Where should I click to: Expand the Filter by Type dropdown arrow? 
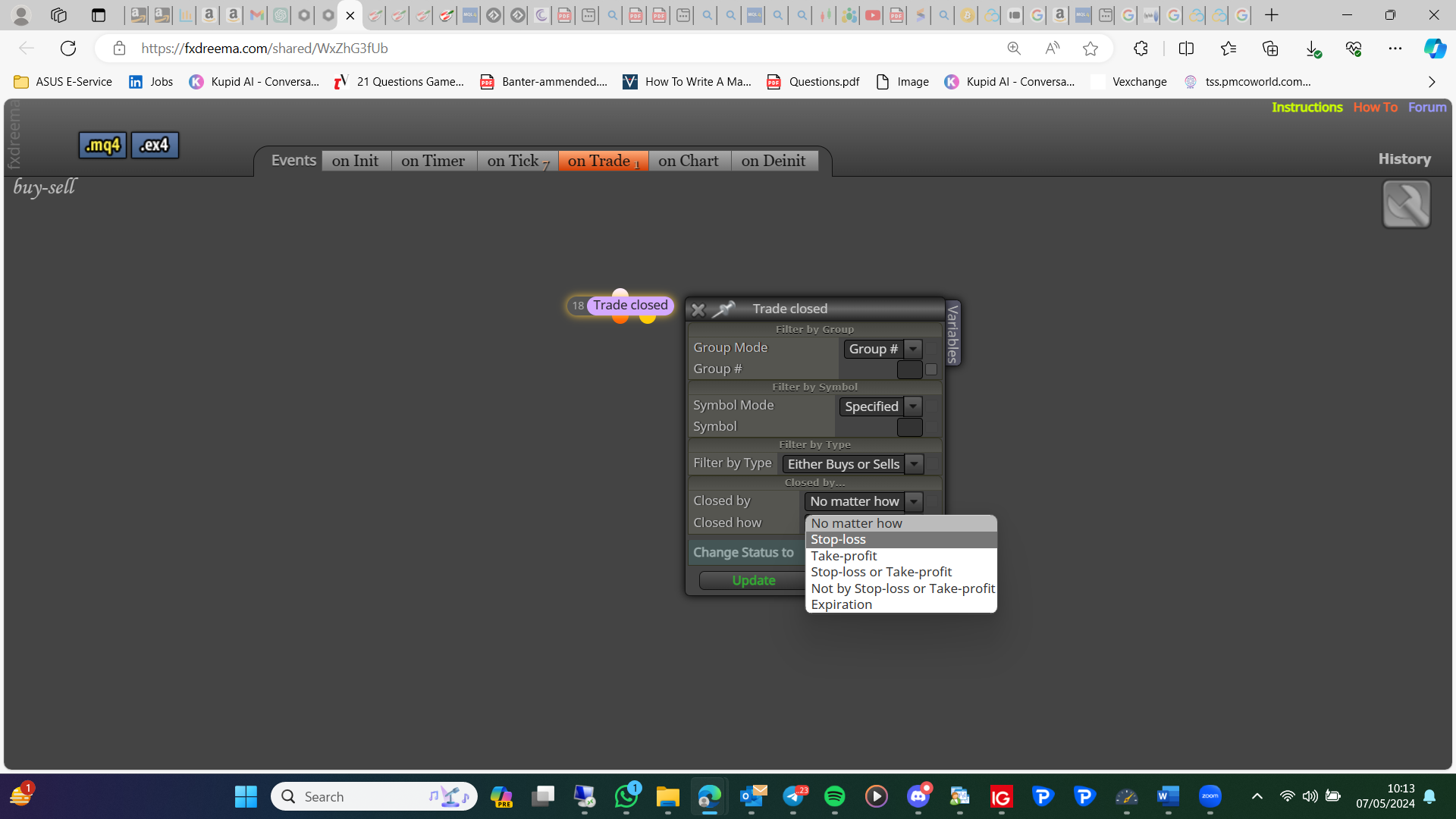[x=915, y=464]
